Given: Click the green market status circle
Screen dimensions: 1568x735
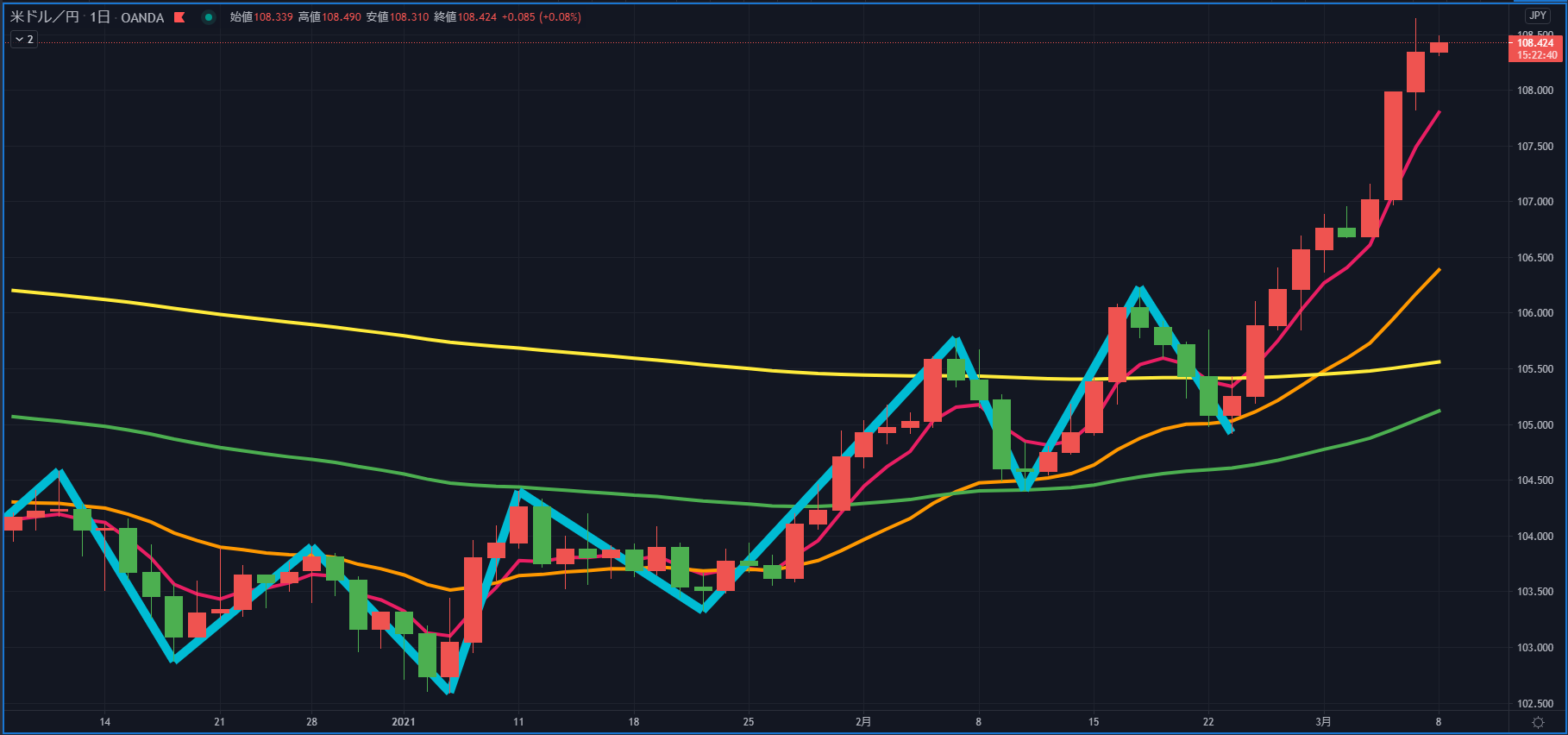Looking at the screenshot, I should [209, 17].
